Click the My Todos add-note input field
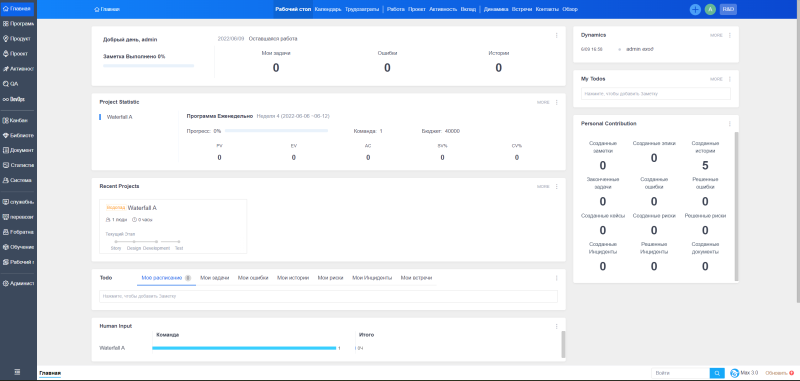The height and width of the screenshot is (381, 800). tap(656, 94)
